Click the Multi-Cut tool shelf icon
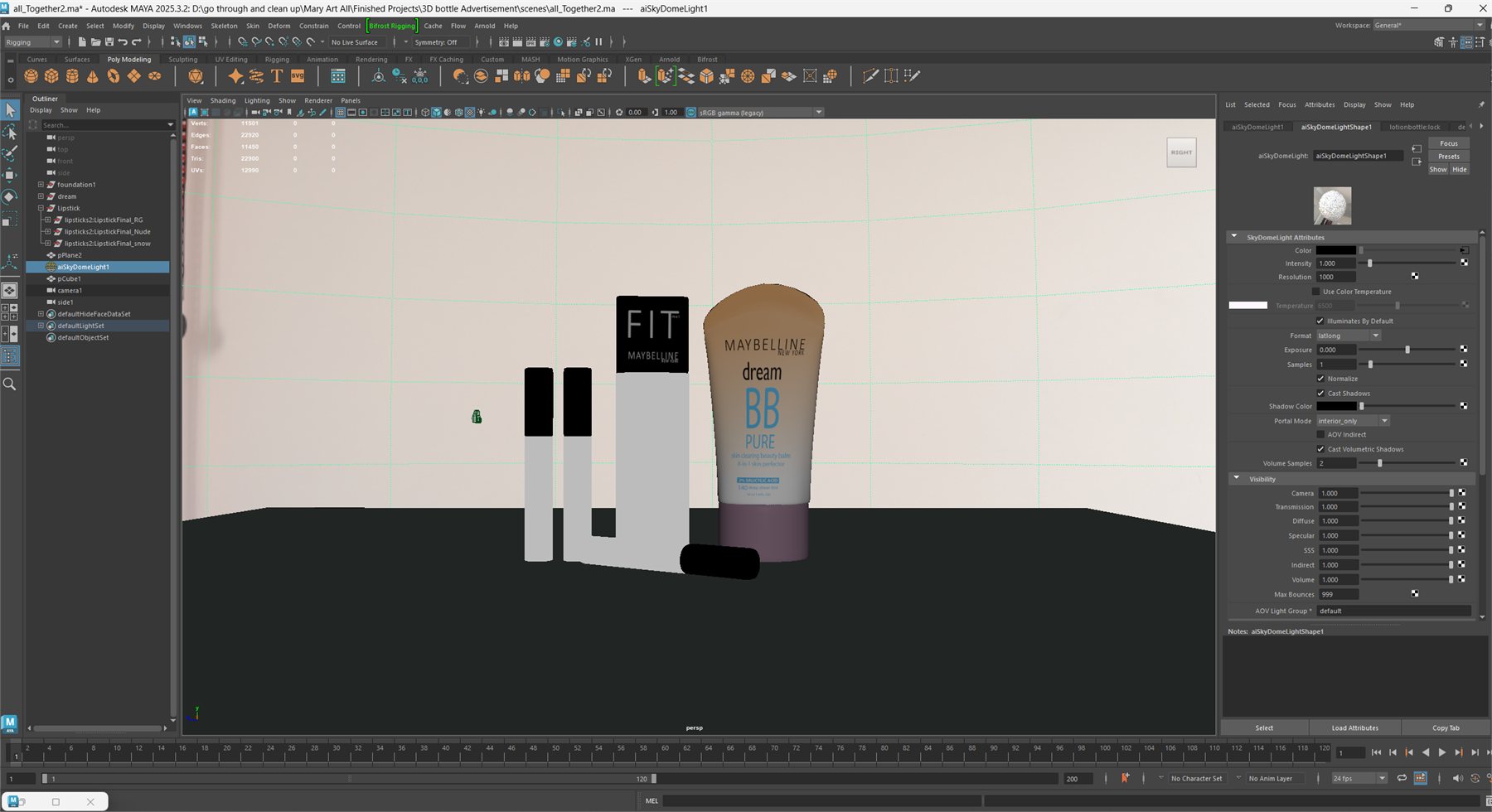This screenshot has height=812, width=1492. coord(870,76)
